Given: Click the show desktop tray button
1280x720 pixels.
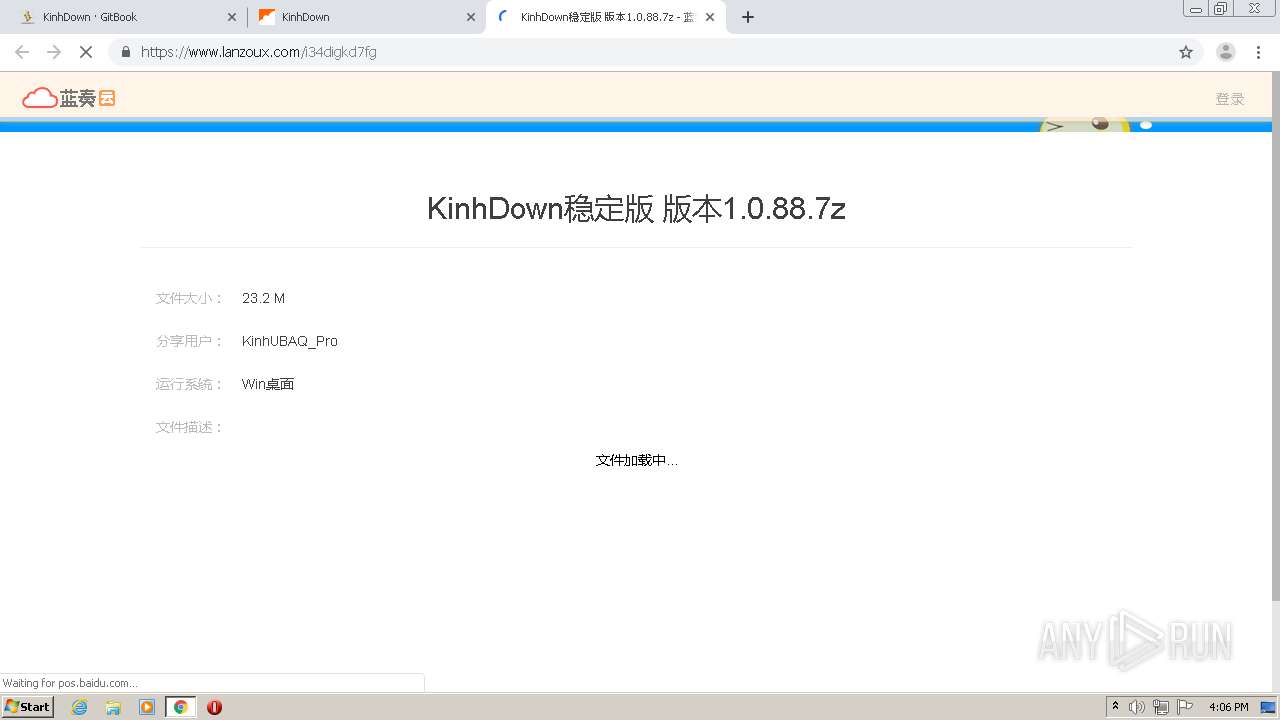Looking at the screenshot, I should pyautogui.click(x=1269, y=707).
